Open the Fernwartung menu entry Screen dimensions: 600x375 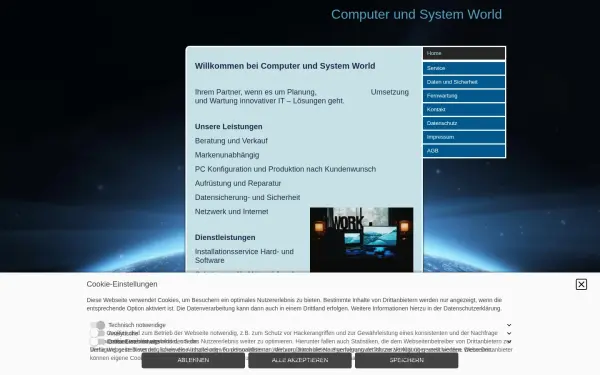click(464, 96)
